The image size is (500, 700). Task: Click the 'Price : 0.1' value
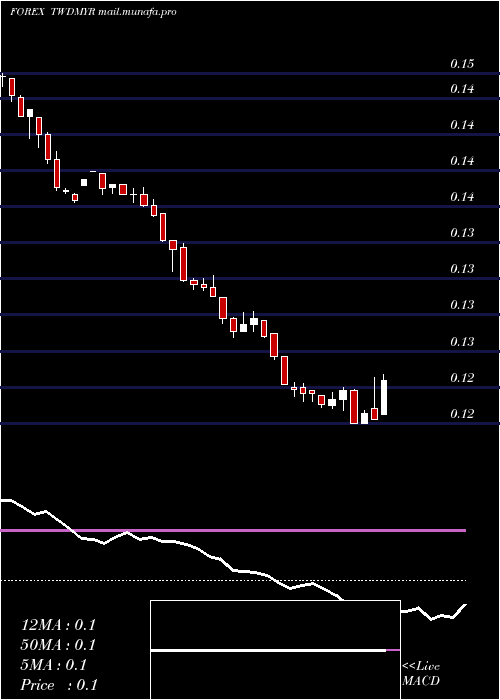[59, 685]
